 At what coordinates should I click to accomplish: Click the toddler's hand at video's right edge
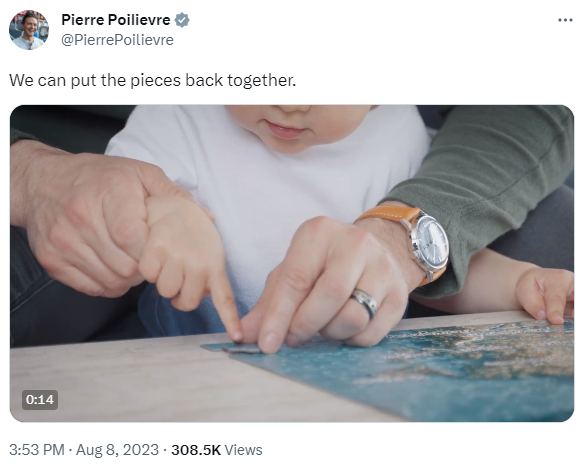pos(545,295)
